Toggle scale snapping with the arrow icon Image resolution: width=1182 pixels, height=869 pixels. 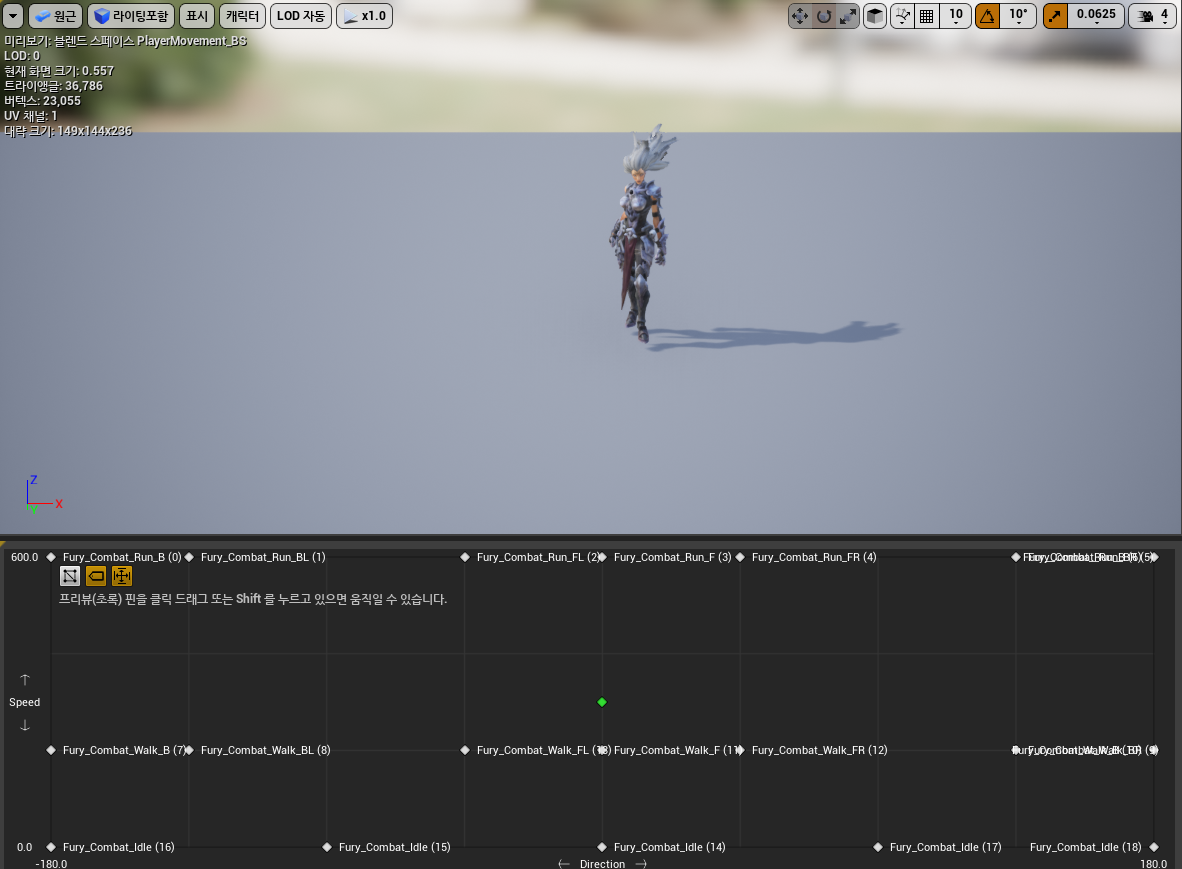[x=1055, y=16]
